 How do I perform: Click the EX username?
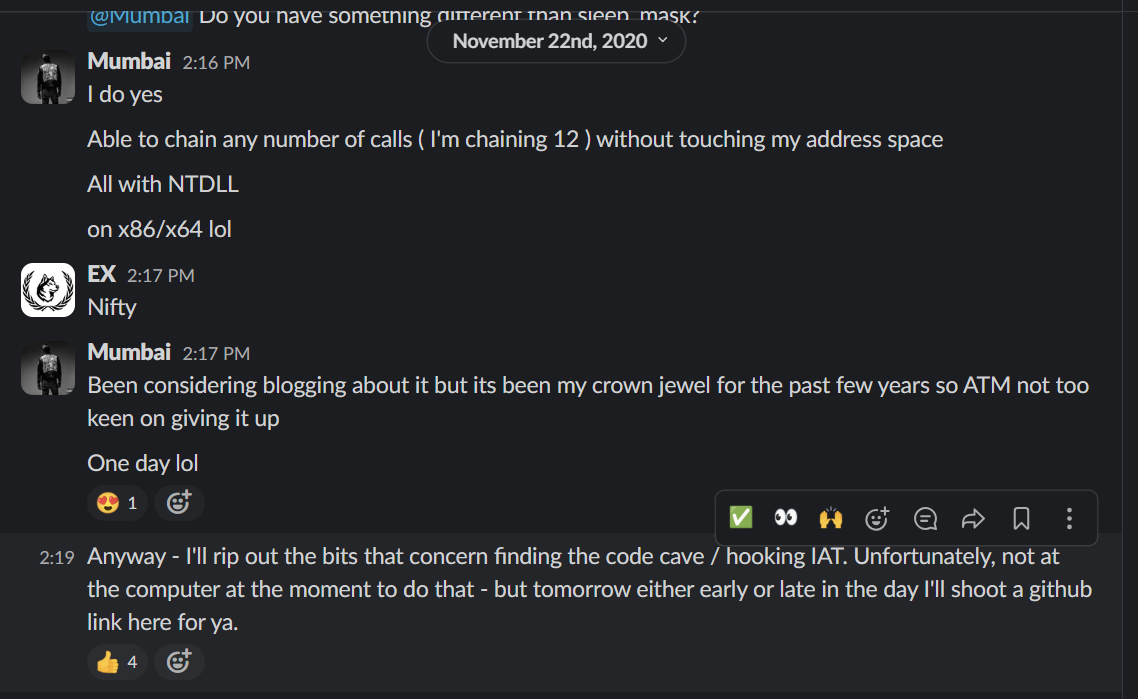102,274
